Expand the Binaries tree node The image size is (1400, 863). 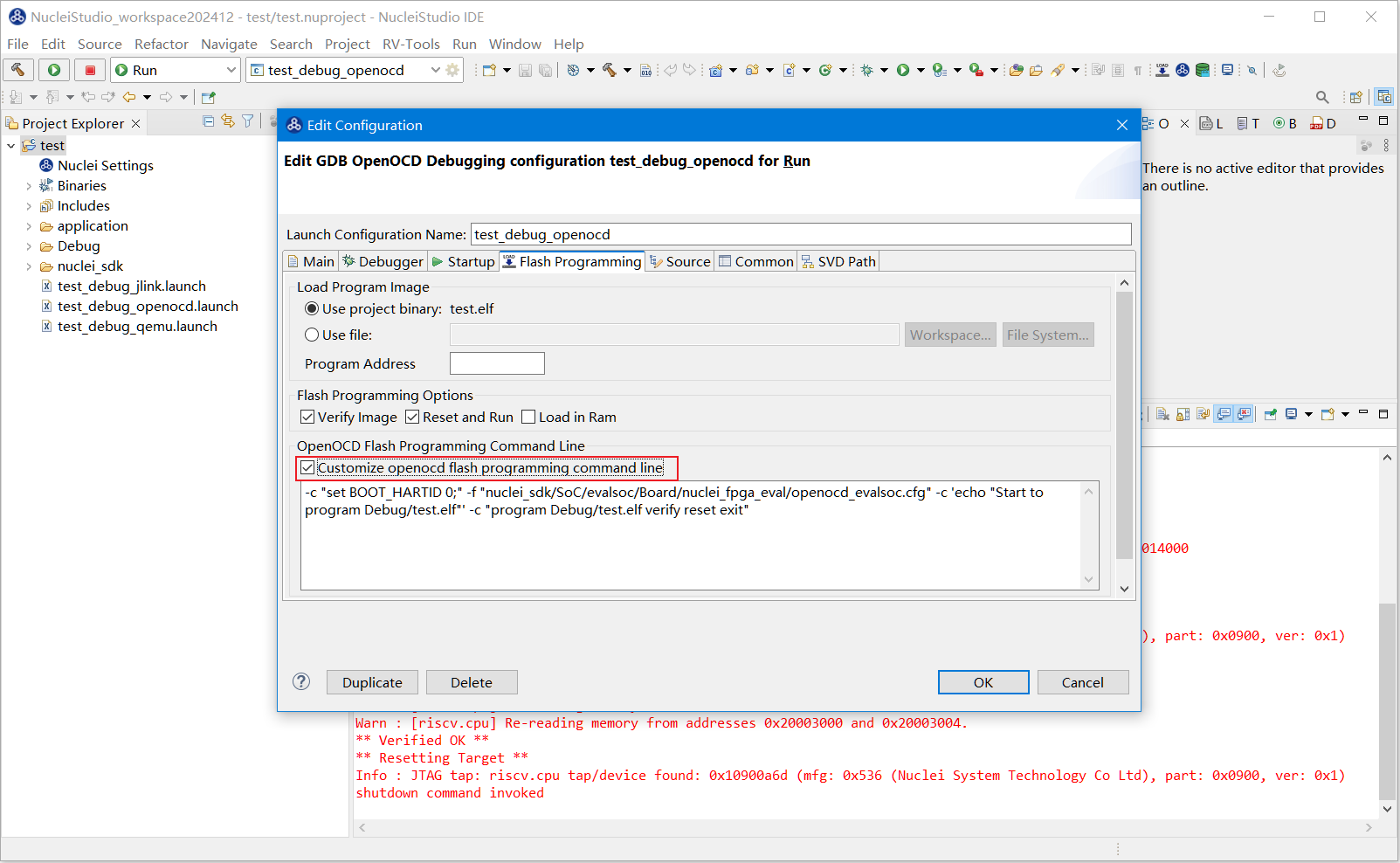pyautogui.click(x=29, y=186)
